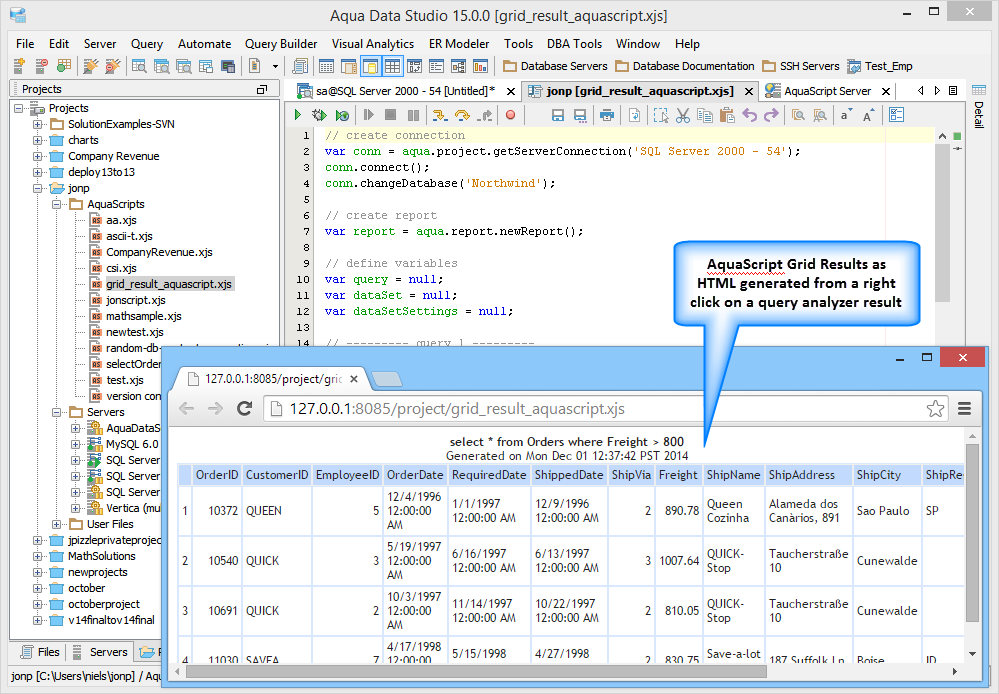Select mathsample.xjs in project tree
999x694 pixels.
pos(144,316)
